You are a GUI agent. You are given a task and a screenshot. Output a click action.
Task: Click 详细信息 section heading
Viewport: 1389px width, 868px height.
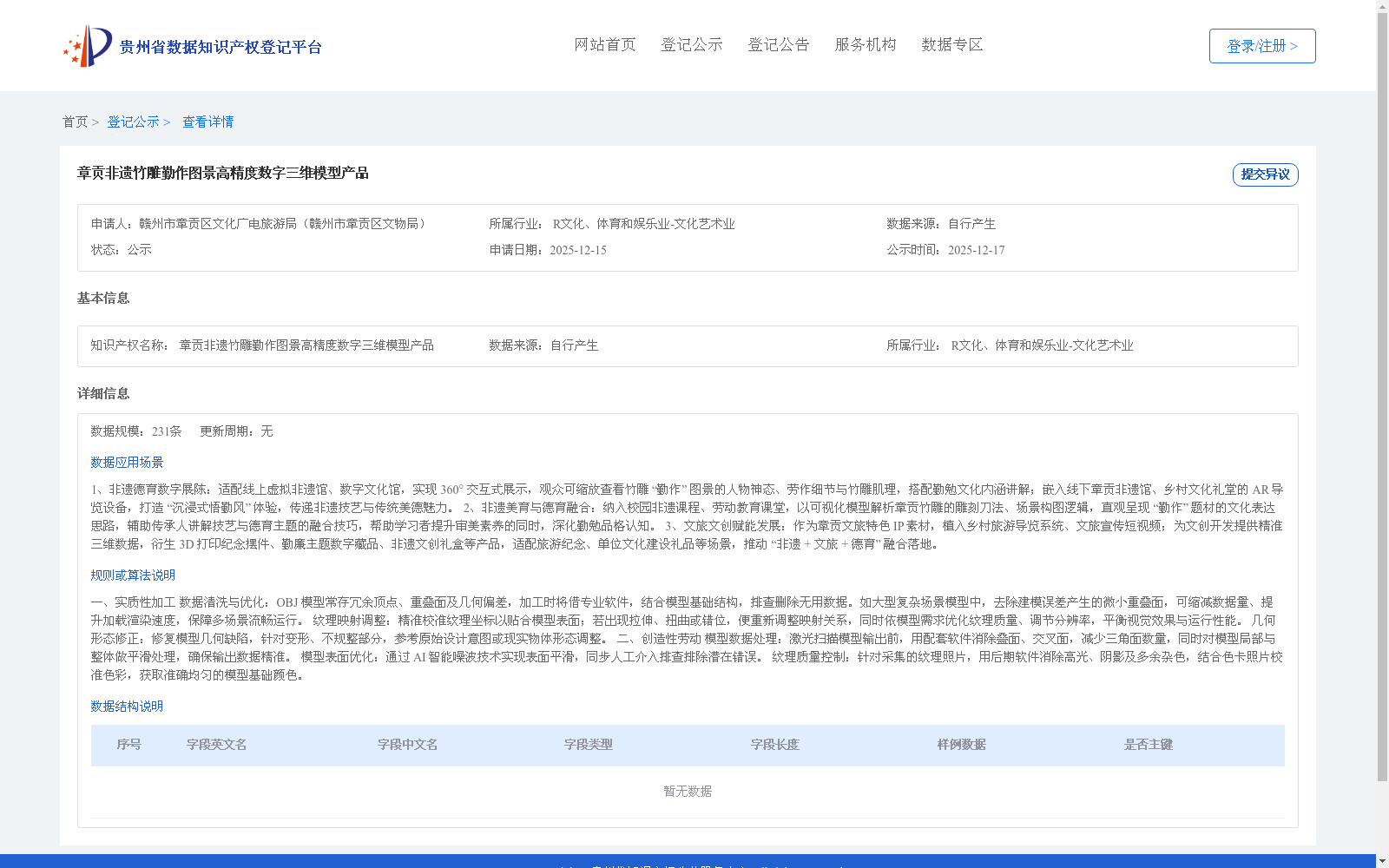103,393
